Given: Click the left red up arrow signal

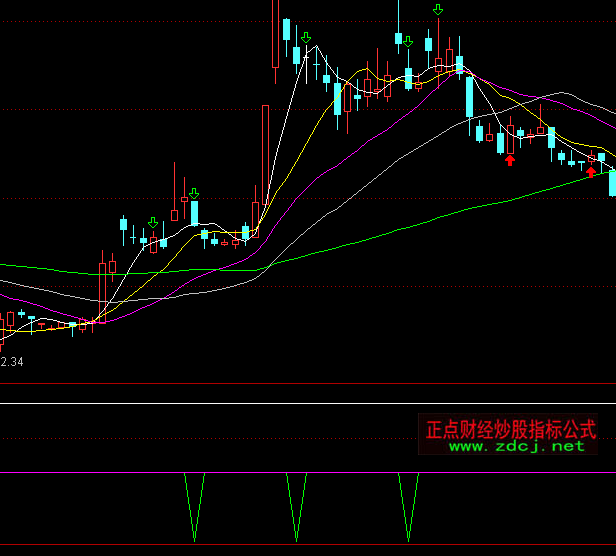Looking at the screenshot, I should 510,159.
